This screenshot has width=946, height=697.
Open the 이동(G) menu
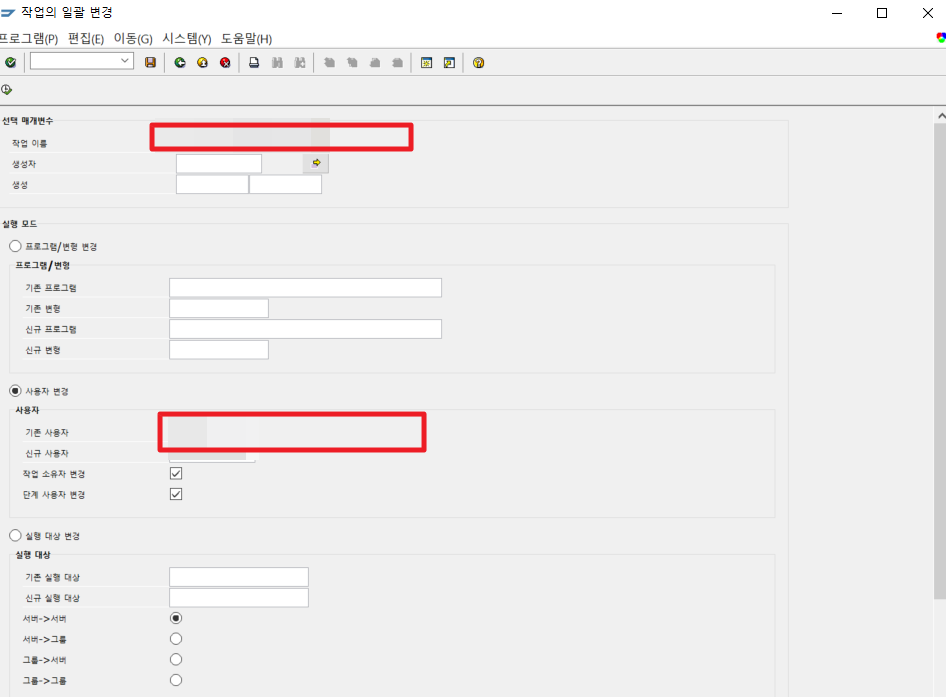pos(133,39)
